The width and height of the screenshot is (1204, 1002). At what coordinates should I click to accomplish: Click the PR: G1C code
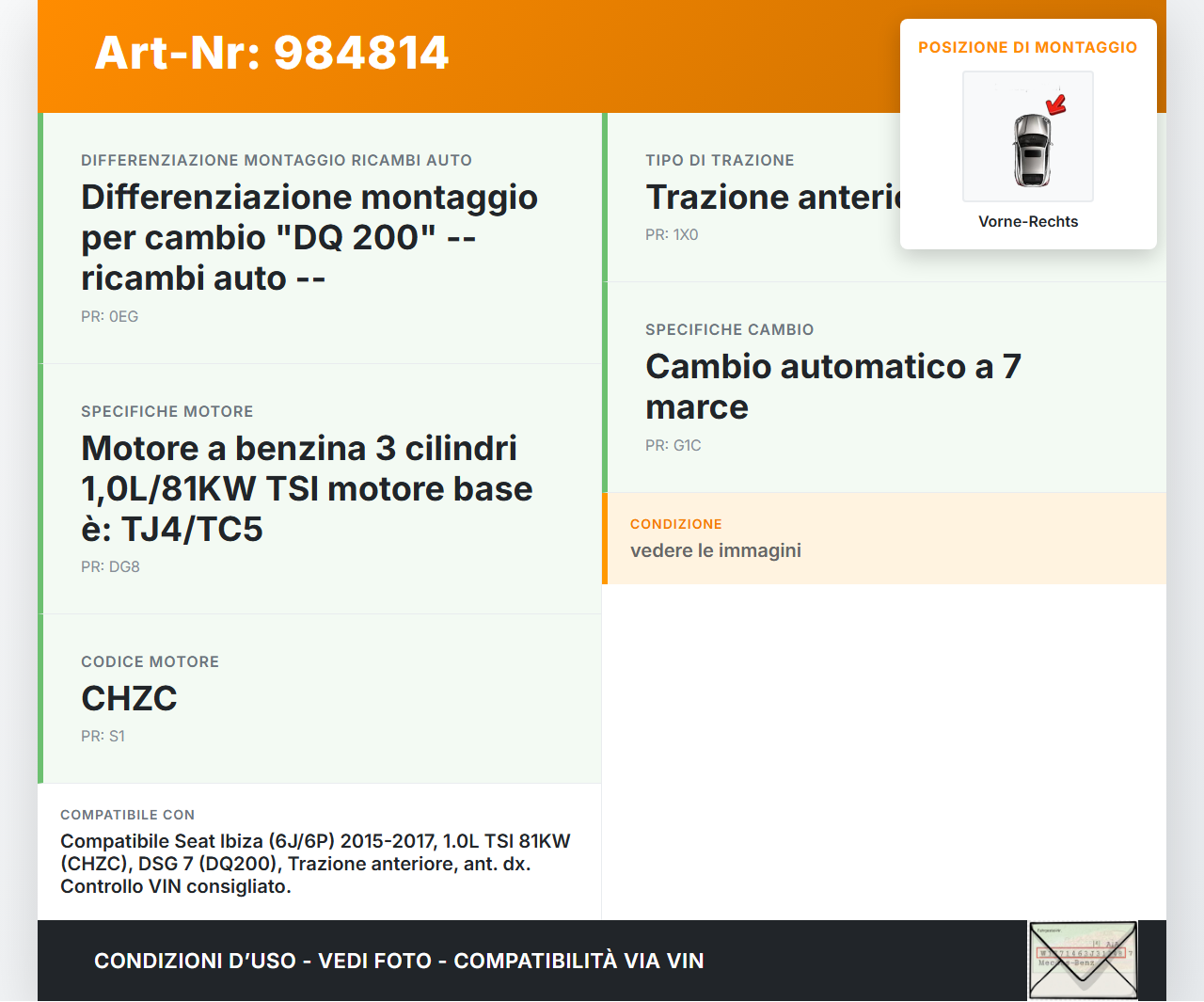coord(673,446)
